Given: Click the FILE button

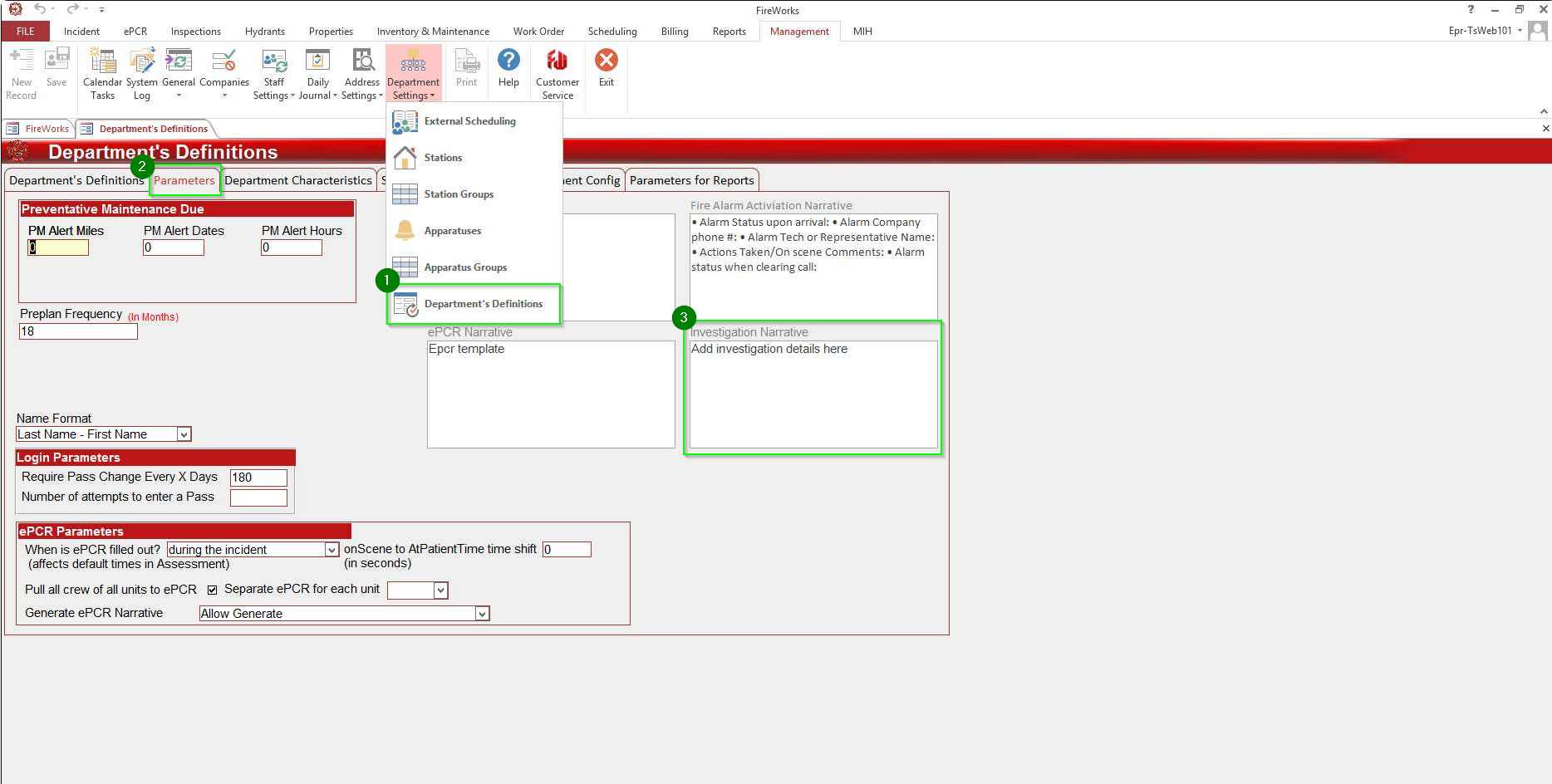Looking at the screenshot, I should point(26,32).
